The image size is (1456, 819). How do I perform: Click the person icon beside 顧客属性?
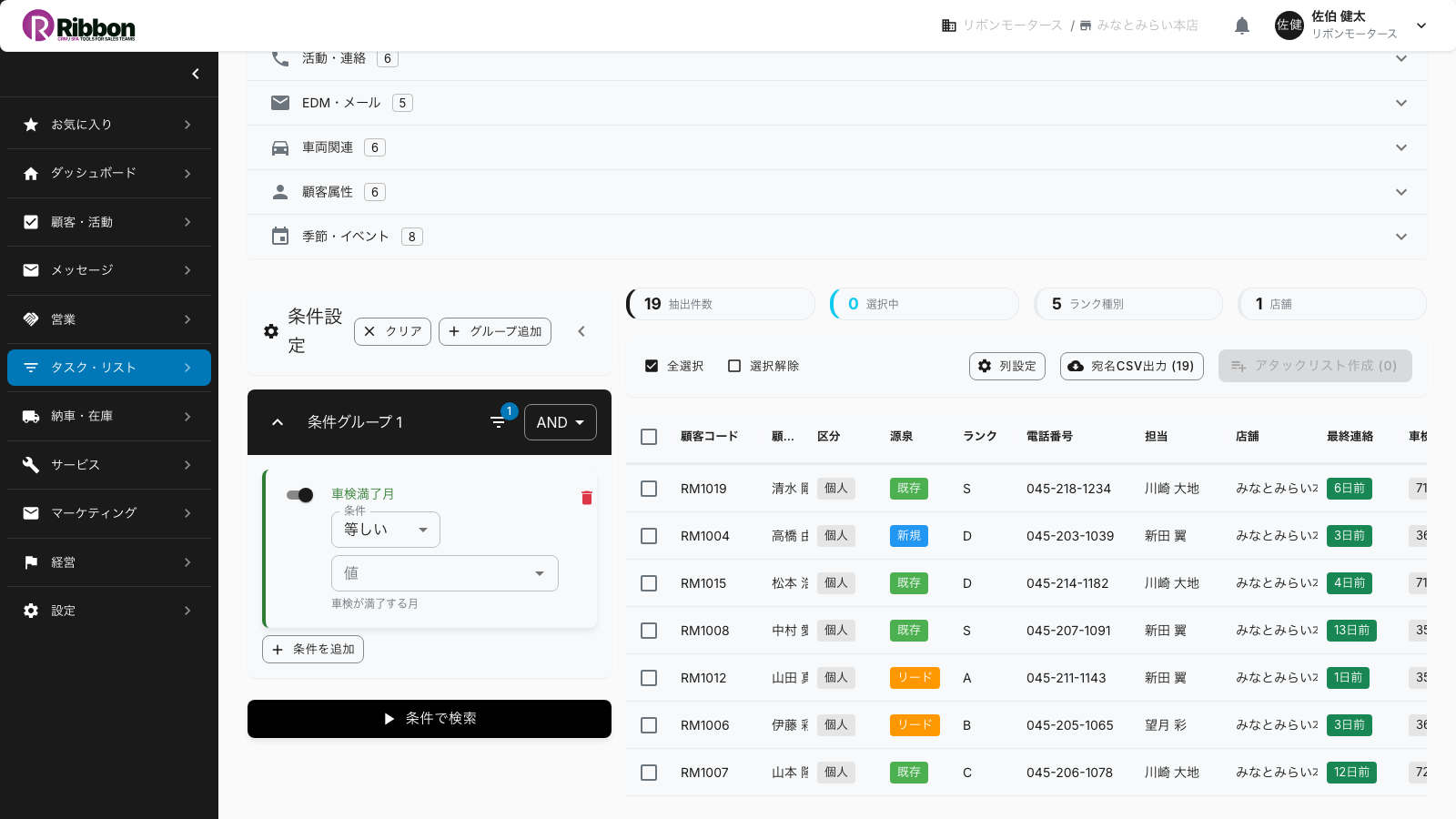click(x=280, y=192)
